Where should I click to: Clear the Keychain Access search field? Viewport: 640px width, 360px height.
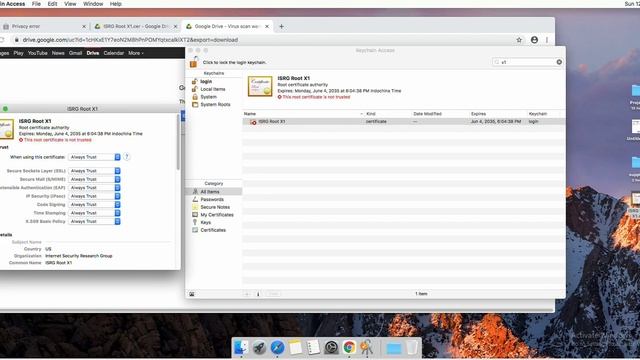[559, 62]
